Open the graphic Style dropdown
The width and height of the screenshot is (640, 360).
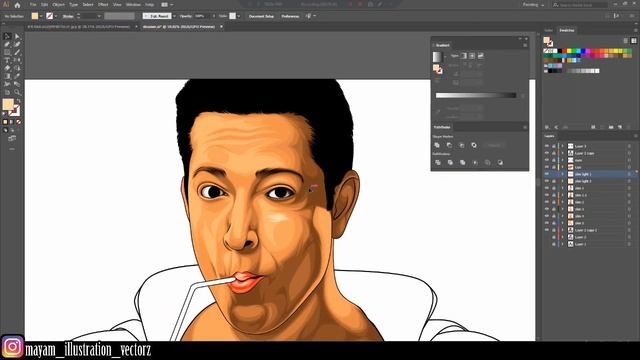[239, 16]
